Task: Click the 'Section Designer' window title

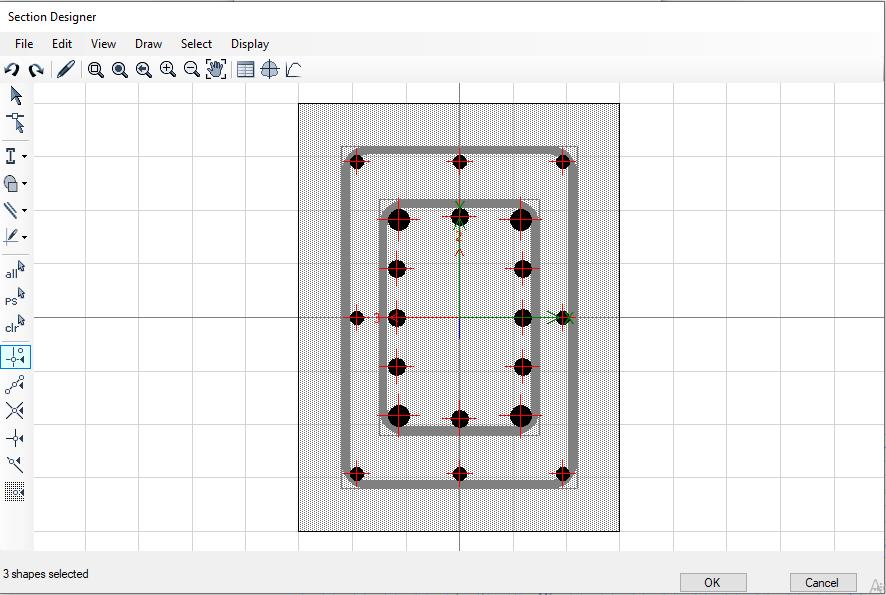Action: point(52,17)
